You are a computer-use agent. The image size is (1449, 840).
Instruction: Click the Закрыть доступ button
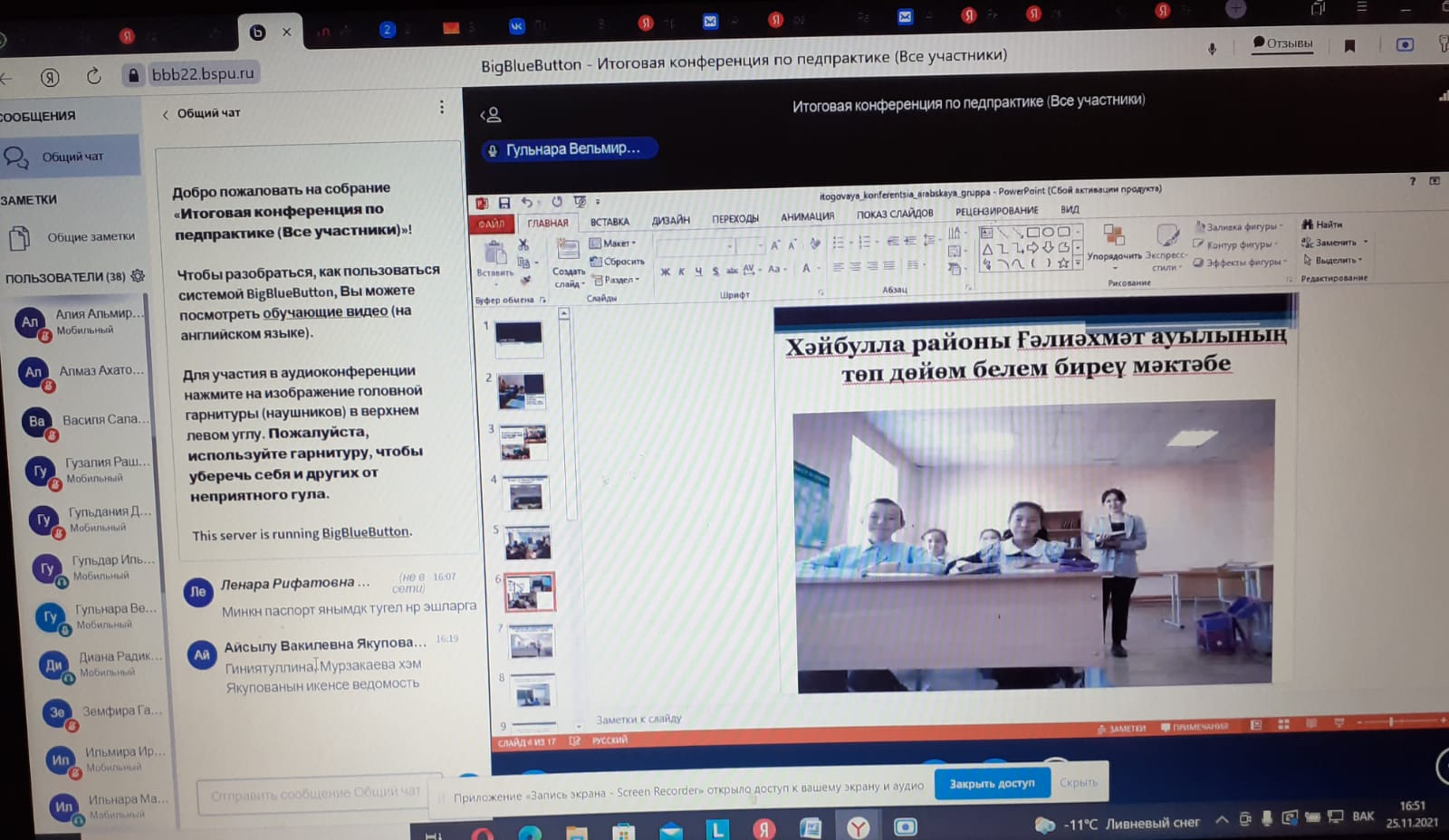[x=992, y=783]
